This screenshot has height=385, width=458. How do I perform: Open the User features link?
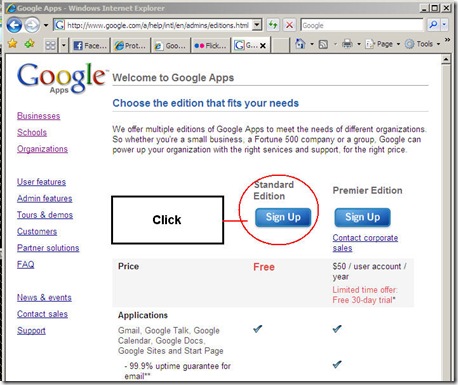(x=41, y=182)
